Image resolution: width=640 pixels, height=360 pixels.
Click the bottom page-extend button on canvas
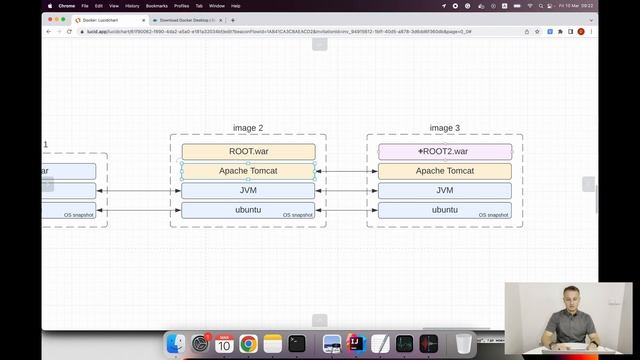(x=320, y=320)
